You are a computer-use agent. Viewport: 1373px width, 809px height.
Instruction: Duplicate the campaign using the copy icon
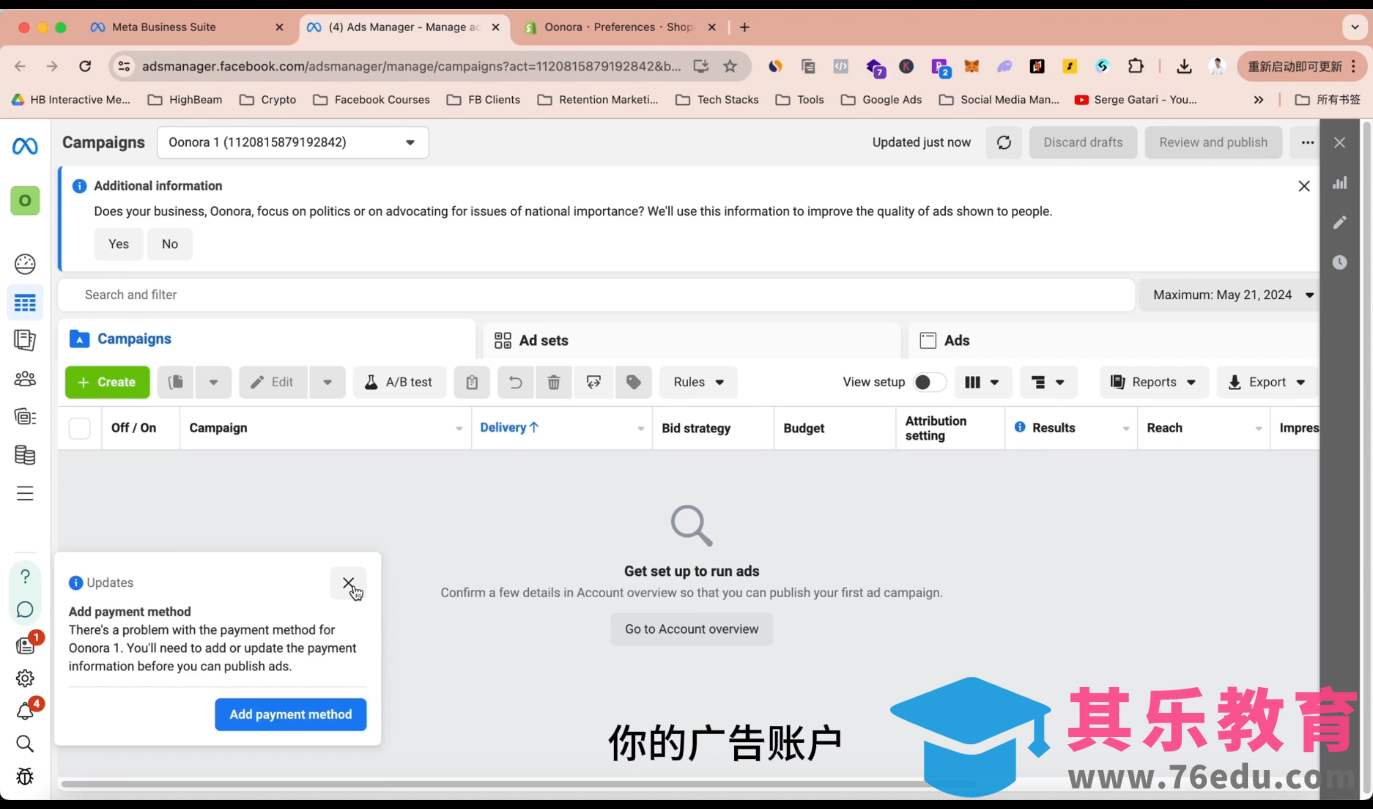(x=175, y=382)
